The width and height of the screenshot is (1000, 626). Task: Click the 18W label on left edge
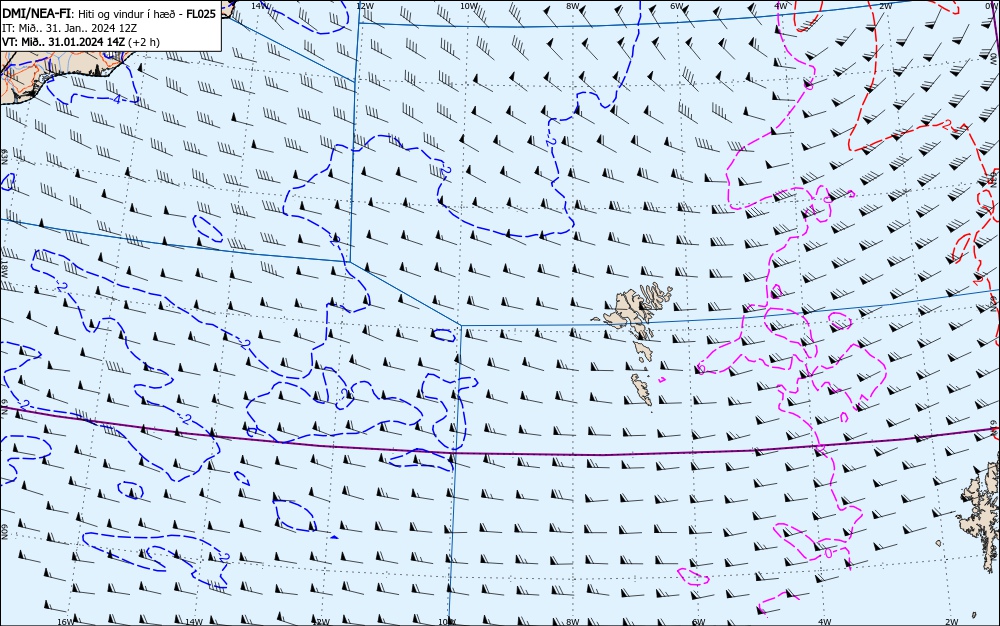4,268
